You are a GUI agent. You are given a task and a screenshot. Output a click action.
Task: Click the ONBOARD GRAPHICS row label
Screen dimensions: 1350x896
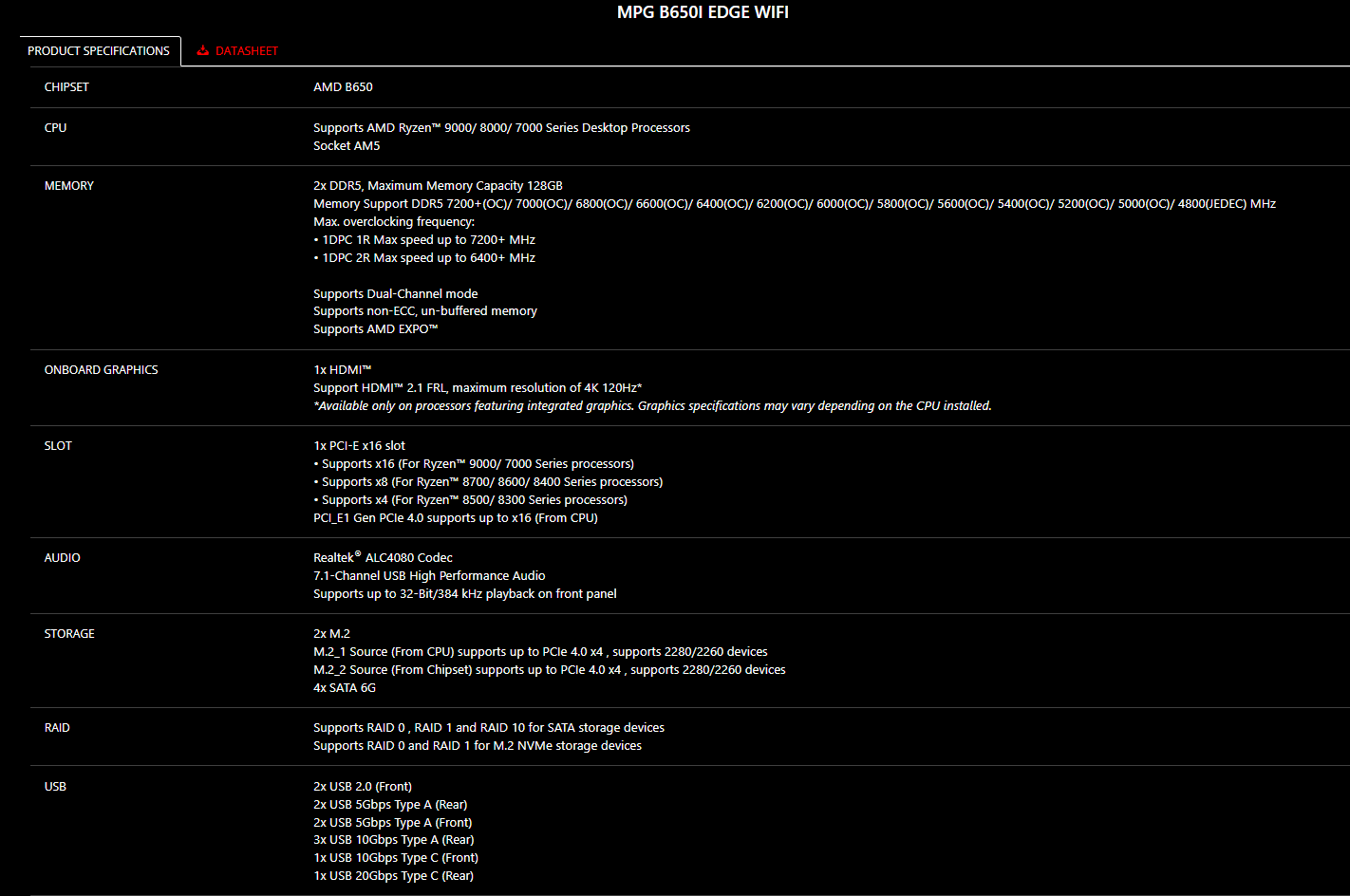coord(102,370)
